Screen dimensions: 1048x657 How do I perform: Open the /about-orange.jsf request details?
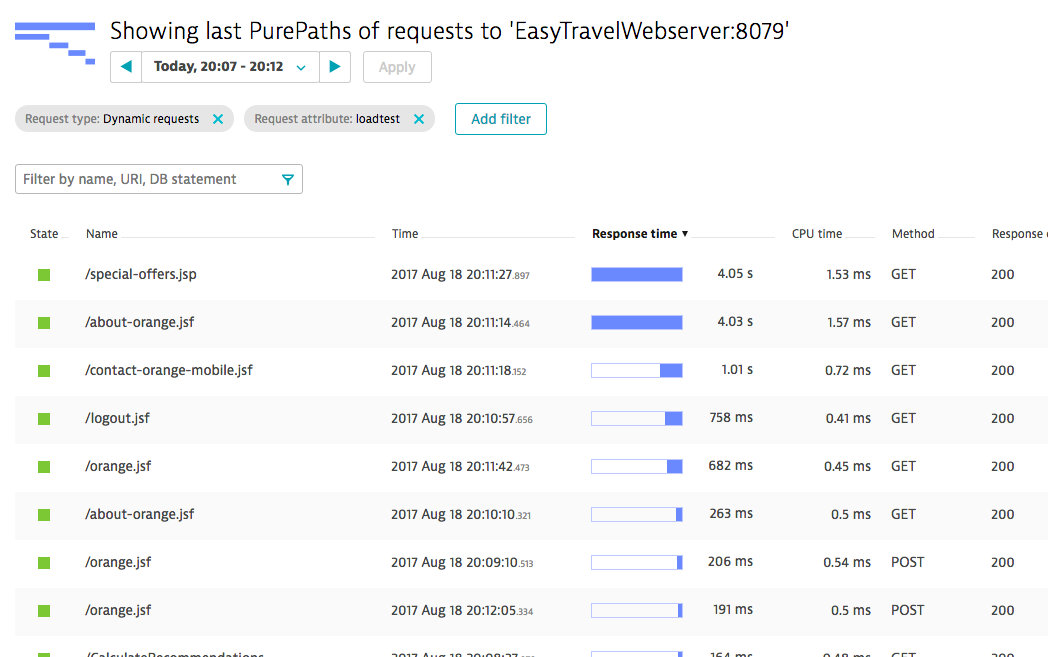click(139, 322)
